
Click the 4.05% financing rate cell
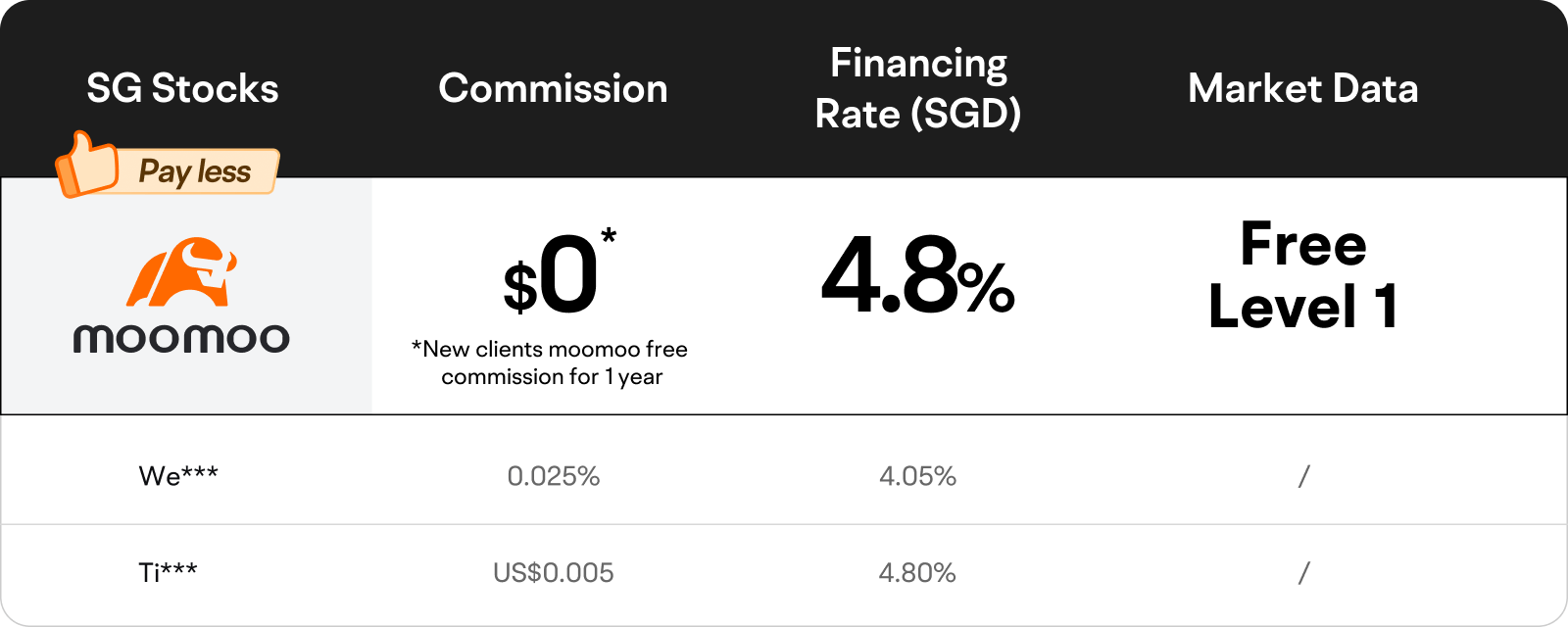[917, 476]
